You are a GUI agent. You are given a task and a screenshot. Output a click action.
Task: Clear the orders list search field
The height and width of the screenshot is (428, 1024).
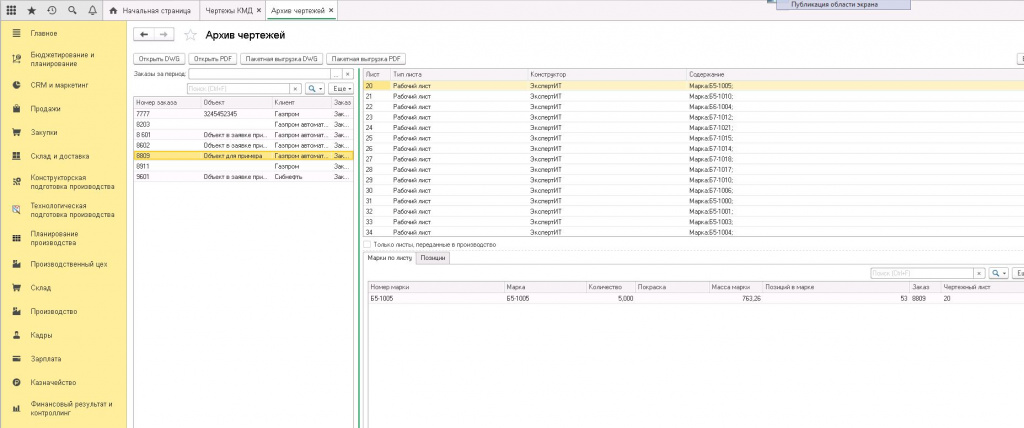click(295, 89)
